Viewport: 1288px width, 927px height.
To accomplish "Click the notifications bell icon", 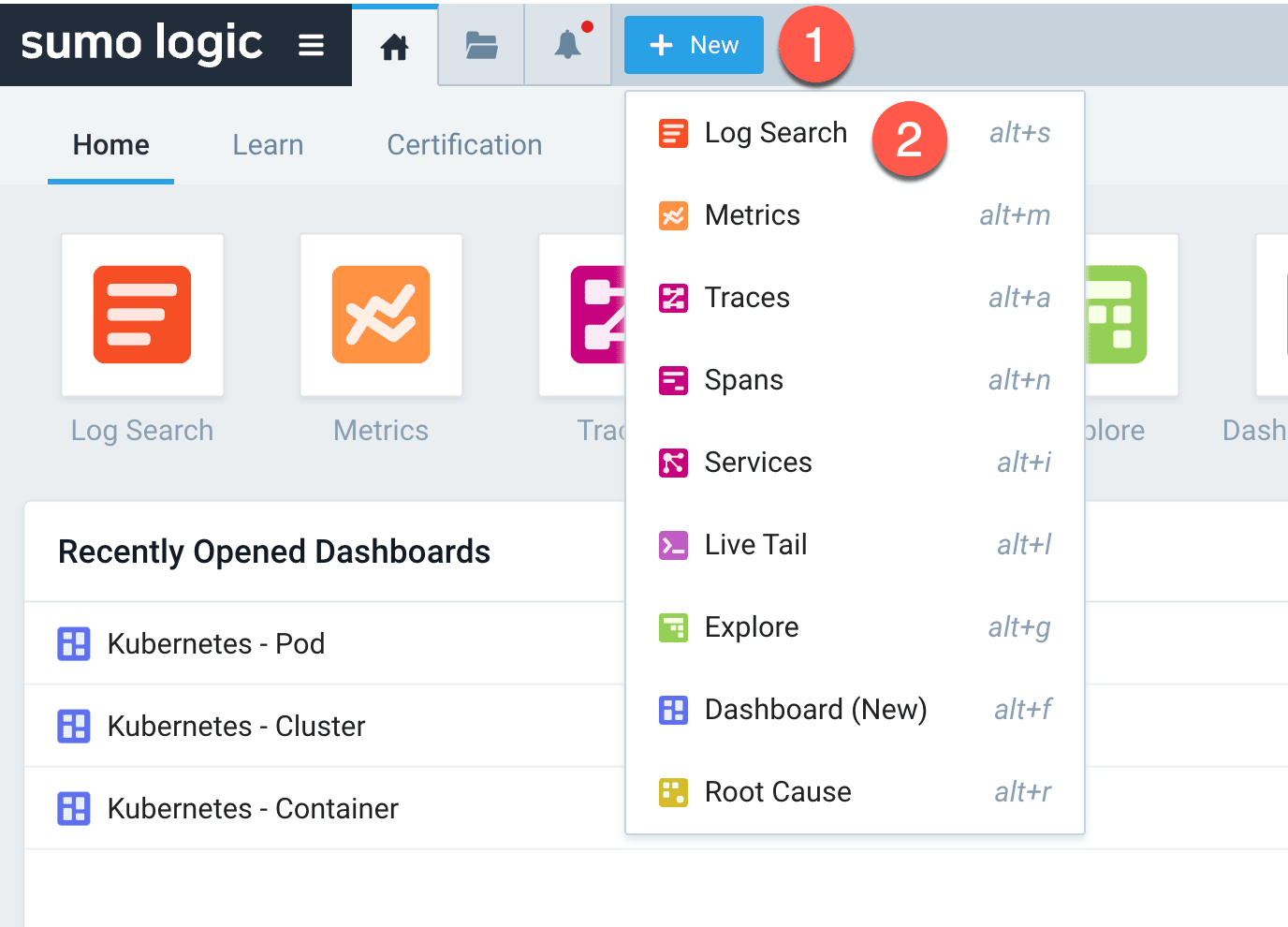I will [x=566, y=44].
